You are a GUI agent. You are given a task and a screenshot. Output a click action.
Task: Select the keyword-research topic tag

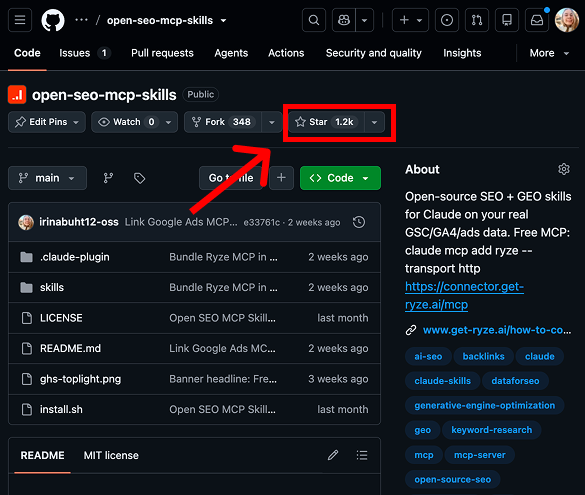(492, 430)
